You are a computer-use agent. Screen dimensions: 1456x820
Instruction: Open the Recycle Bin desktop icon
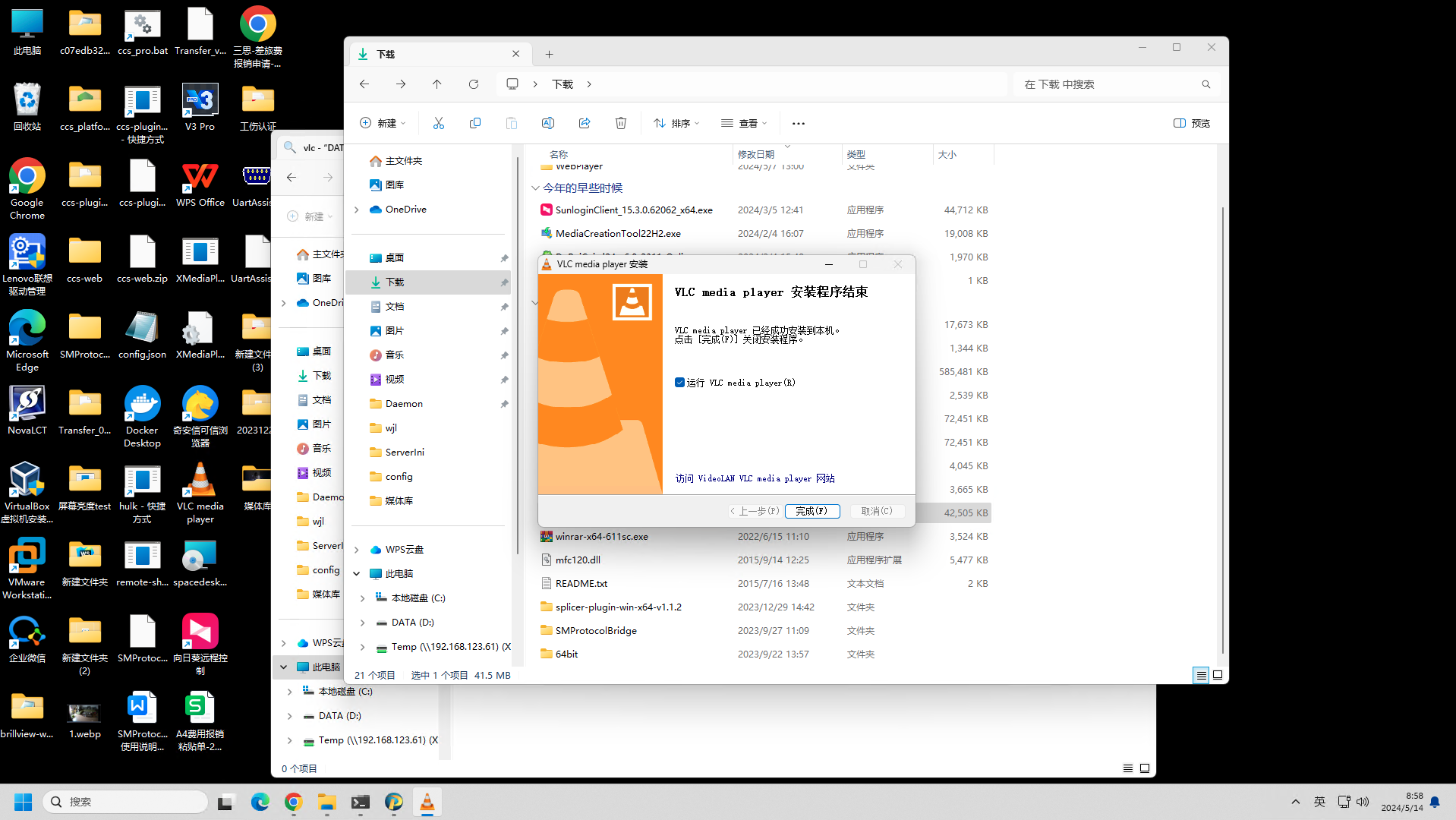[x=27, y=107]
